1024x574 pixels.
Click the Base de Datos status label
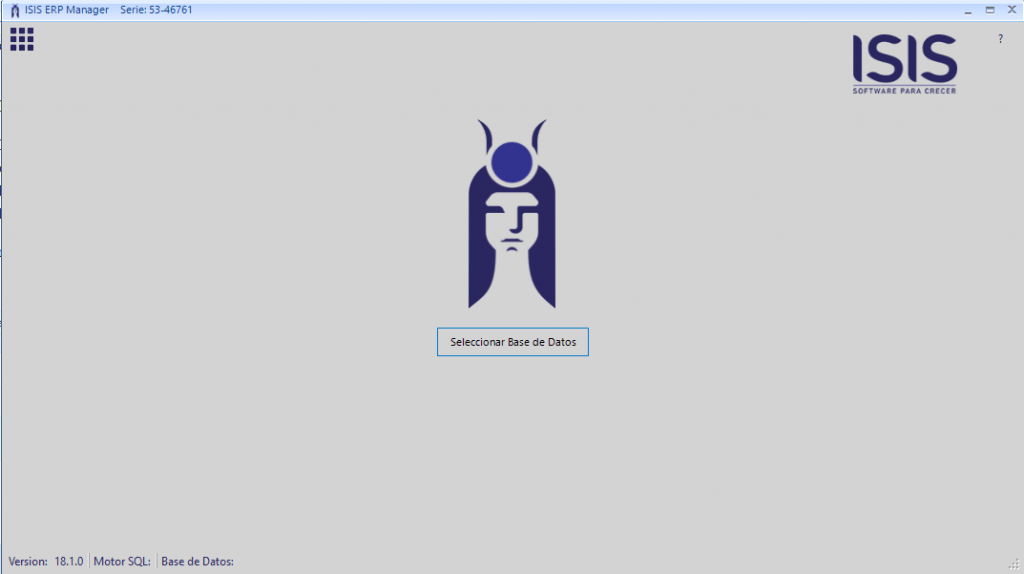coord(197,562)
